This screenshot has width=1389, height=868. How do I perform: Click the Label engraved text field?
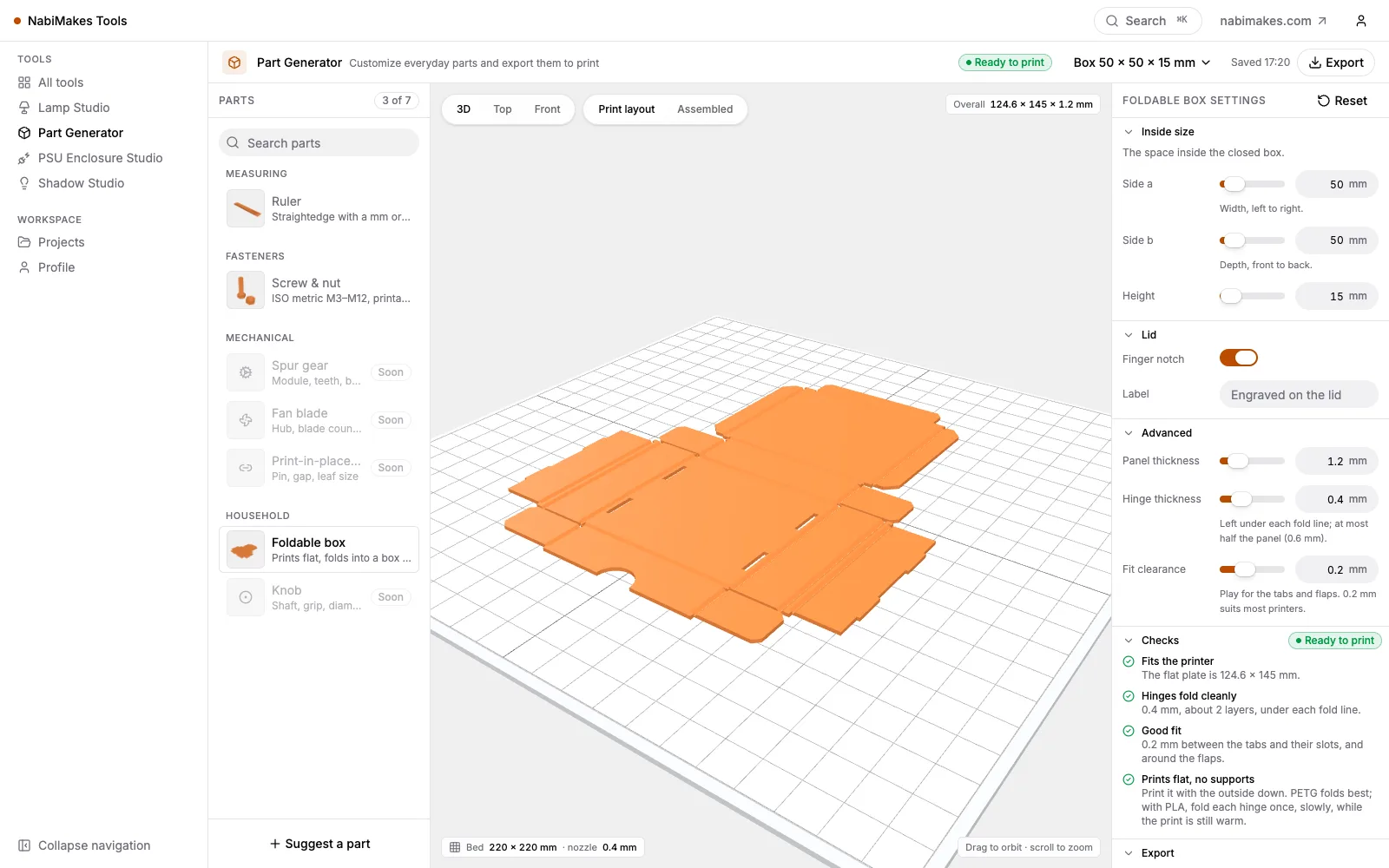coord(1299,394)
